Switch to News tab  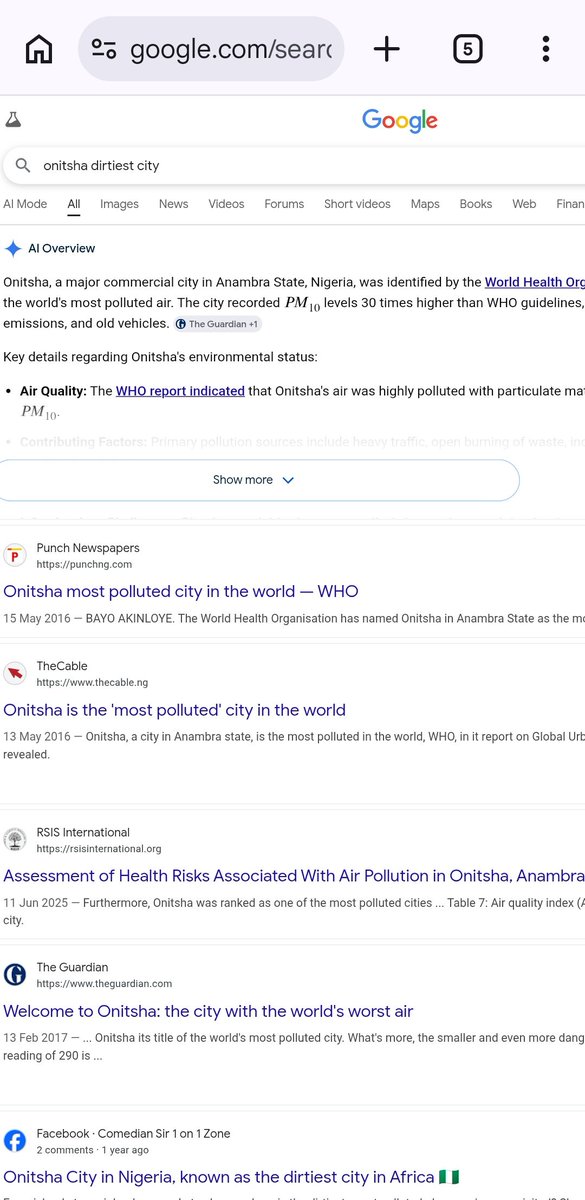[173, 204]
